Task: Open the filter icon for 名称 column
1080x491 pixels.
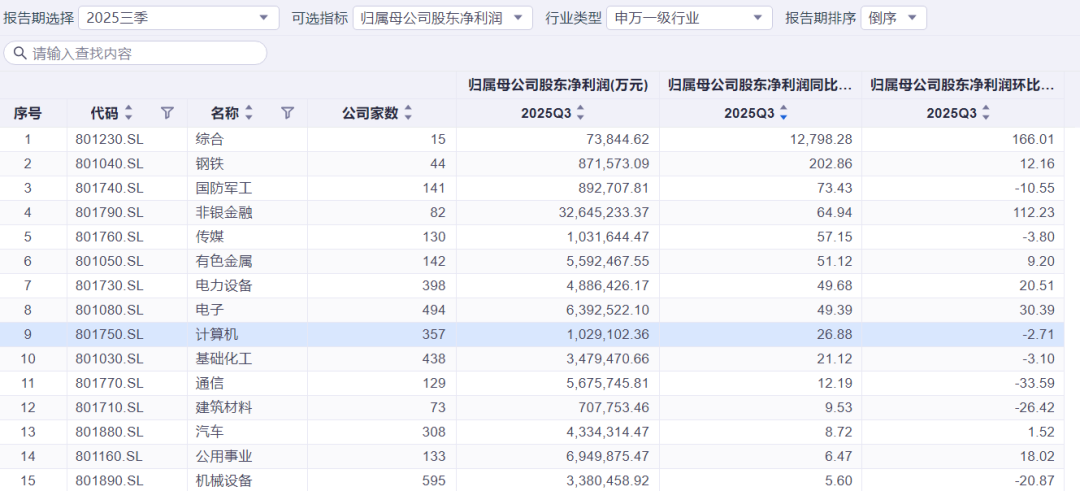Action: pos(288,114)
